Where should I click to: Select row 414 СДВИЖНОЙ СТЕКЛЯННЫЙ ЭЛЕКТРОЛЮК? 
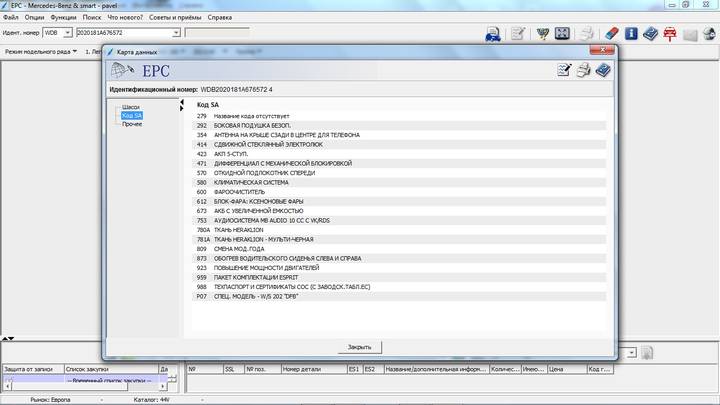pyautogui.click(x=399, y=145)
